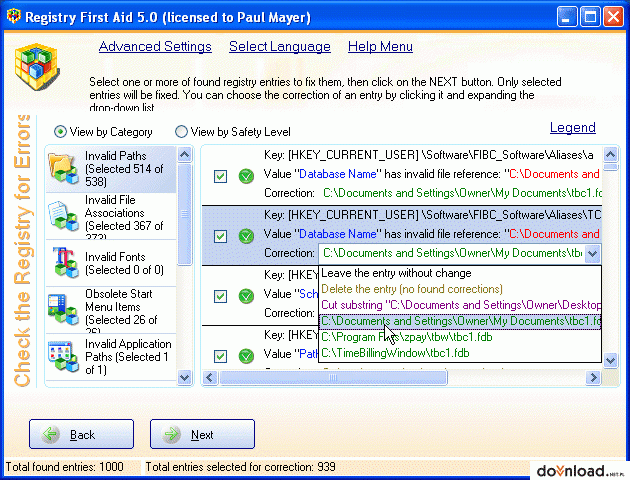
Task: Open the Correction combo box dropdown arrow
Action: coord(592,253)
